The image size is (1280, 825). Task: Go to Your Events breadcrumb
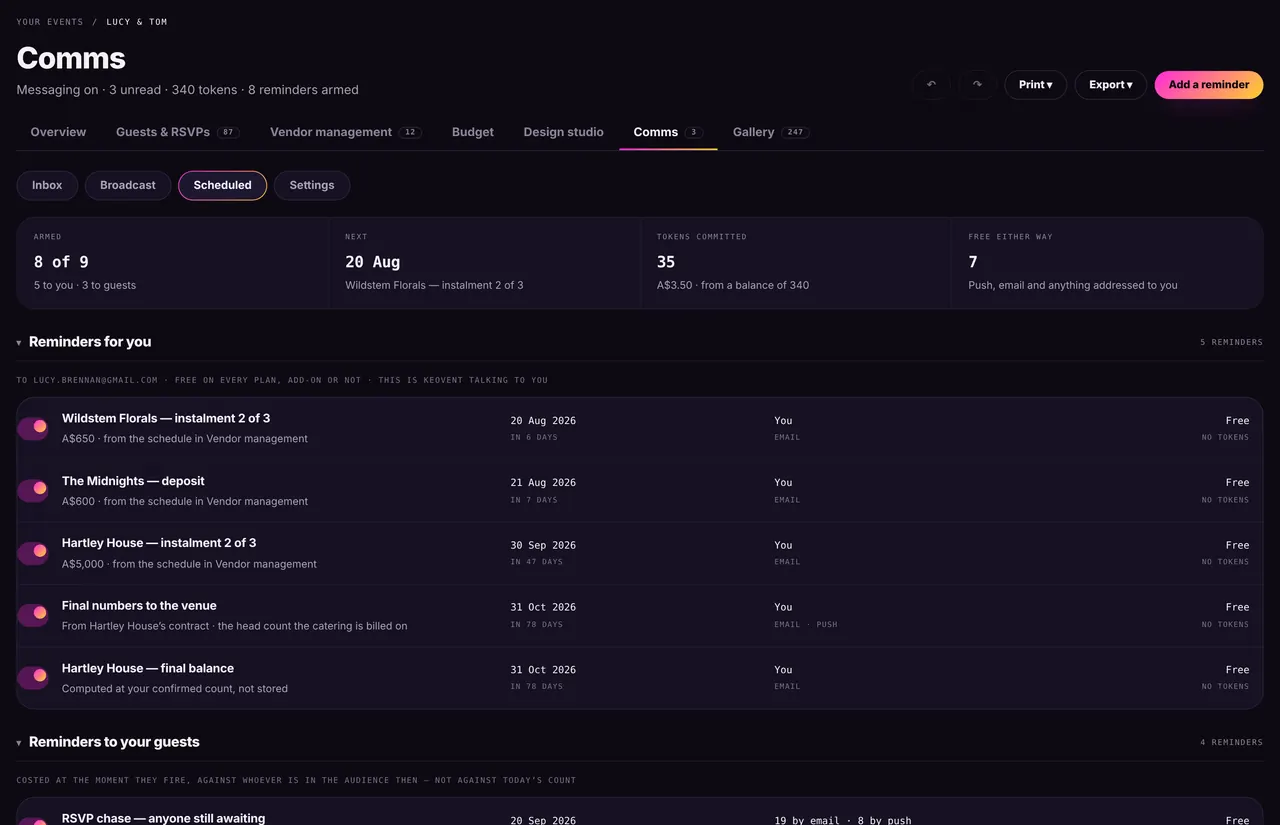tap(50, 22)
